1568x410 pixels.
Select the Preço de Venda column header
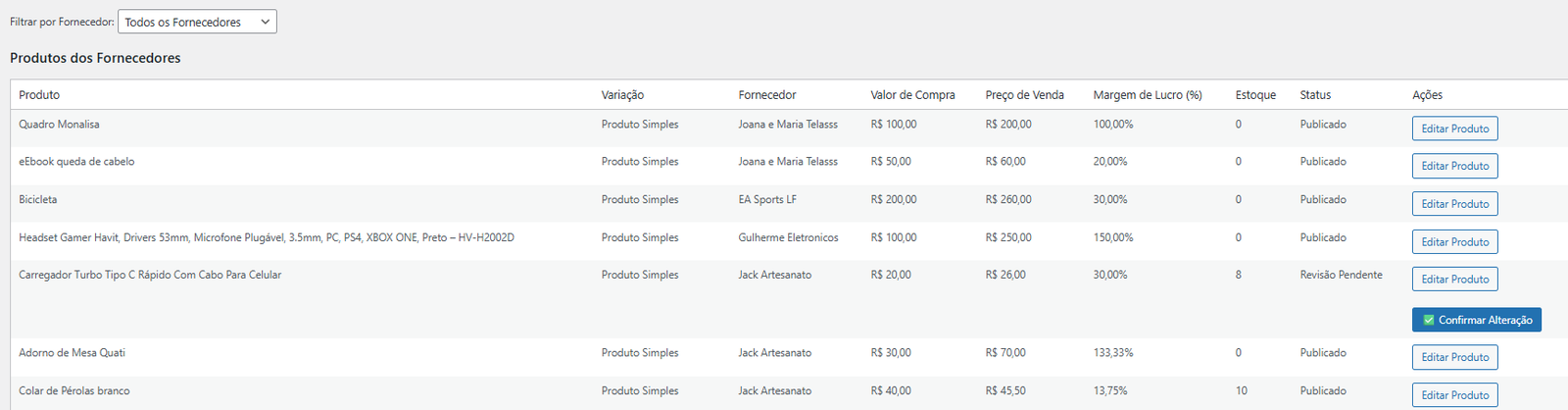(1024, 95)
